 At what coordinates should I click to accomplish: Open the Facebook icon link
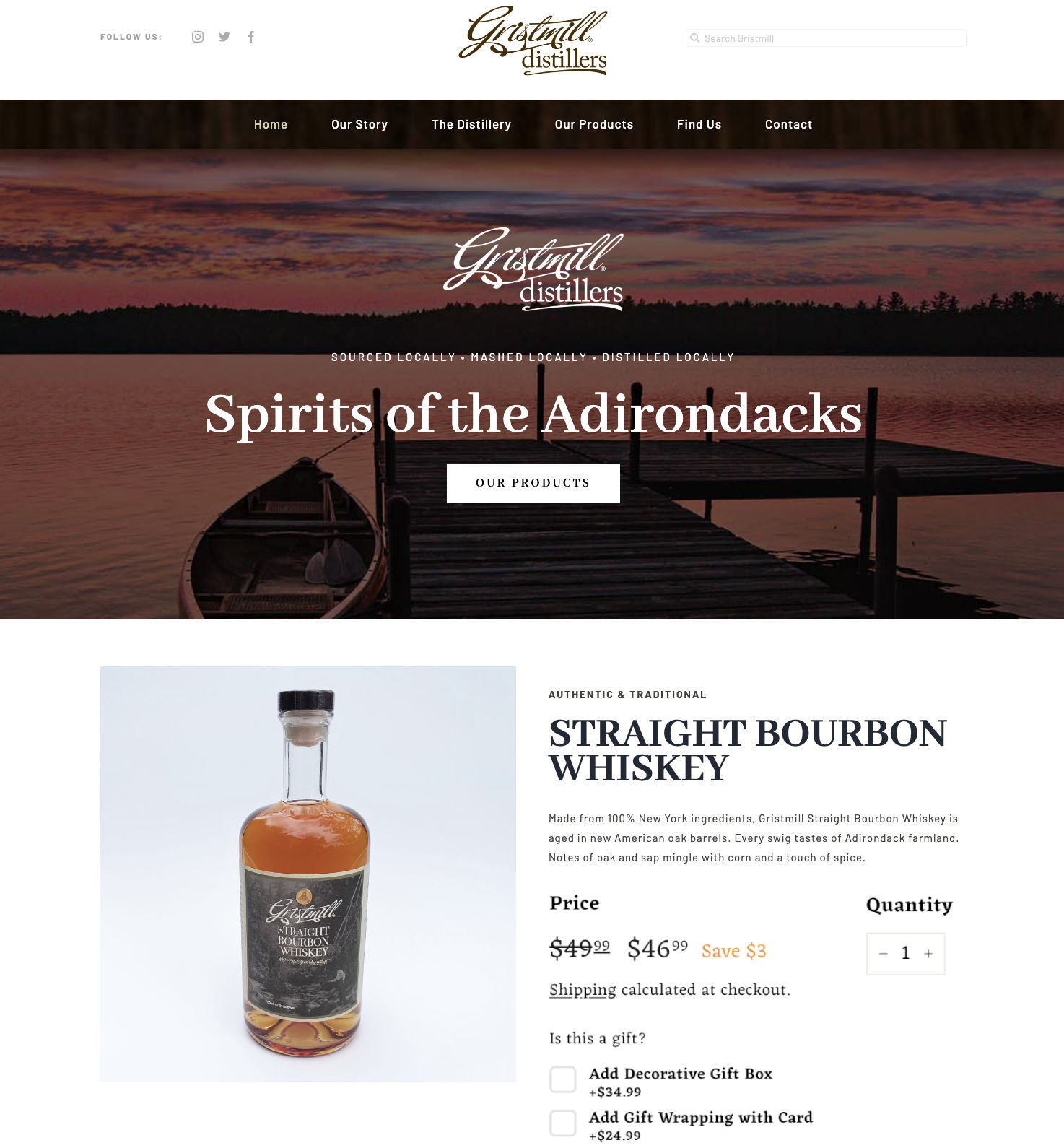[251, 37]
